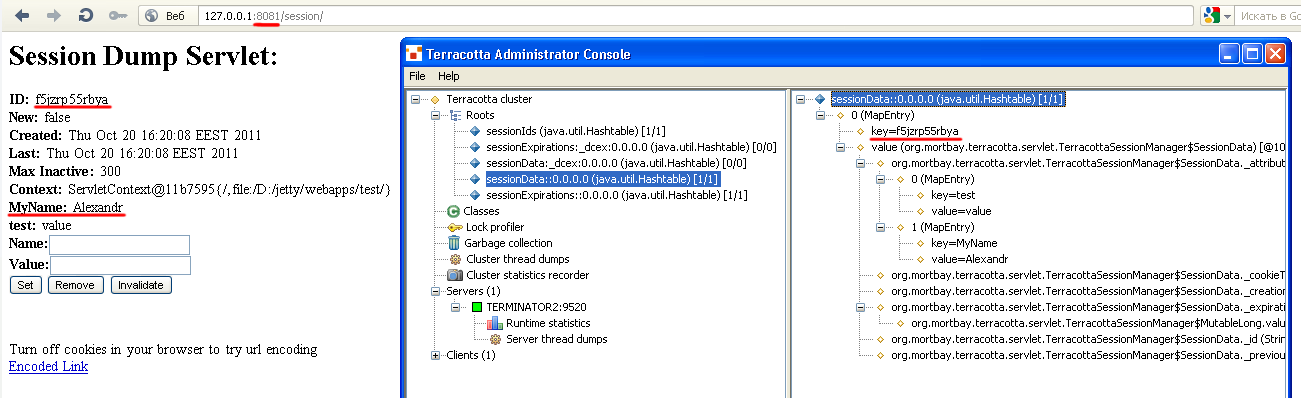Viewport: 1301px width, 398px height.
Task: Select sessionIds (java.util.Hashtable) root
Action: click(x=575, y=131)
